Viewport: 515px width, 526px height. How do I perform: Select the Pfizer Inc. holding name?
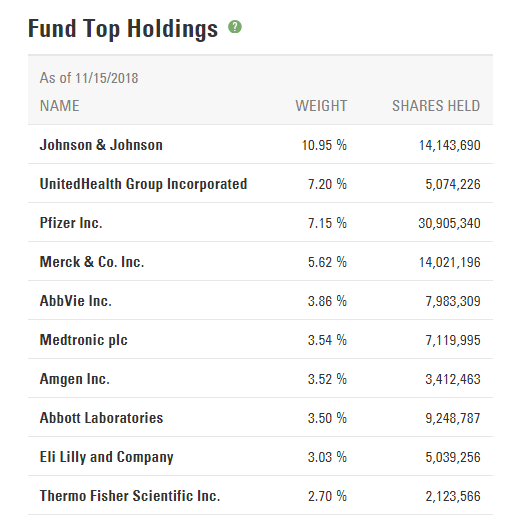click(x=71, y=223)
